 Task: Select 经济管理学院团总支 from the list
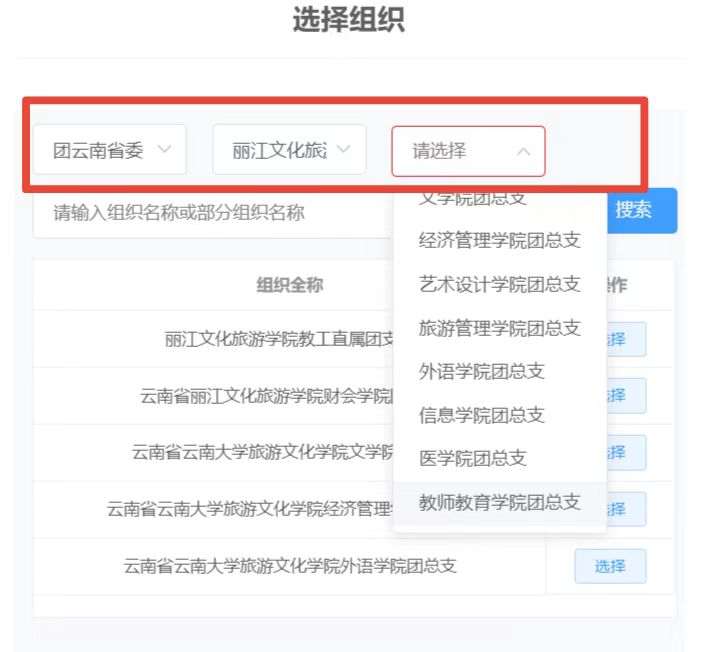pyautogui.click(x=499, y=241)
